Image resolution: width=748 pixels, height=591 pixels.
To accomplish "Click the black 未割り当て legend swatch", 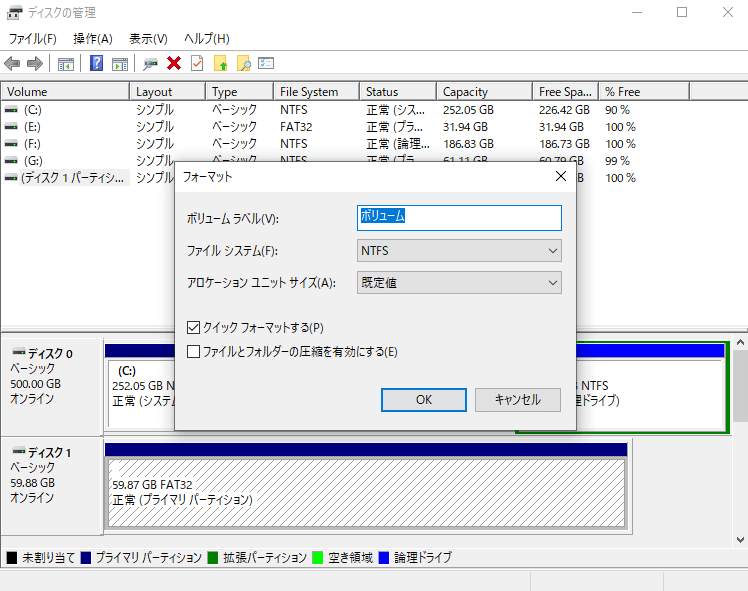I will pyautogui.click(x=12, y=558).
